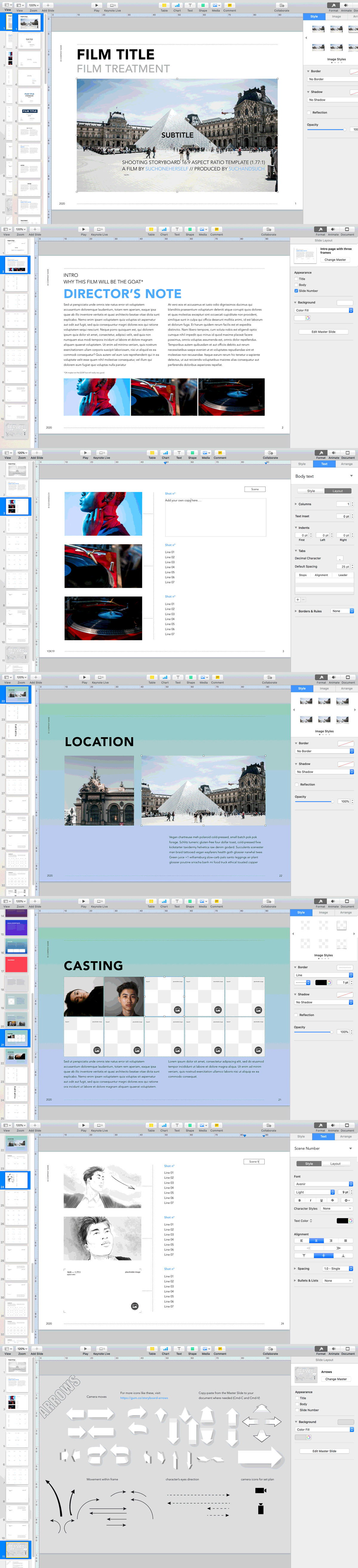
Task: Click Shape icon in the Location window toolbar
Action: [191, 677]
